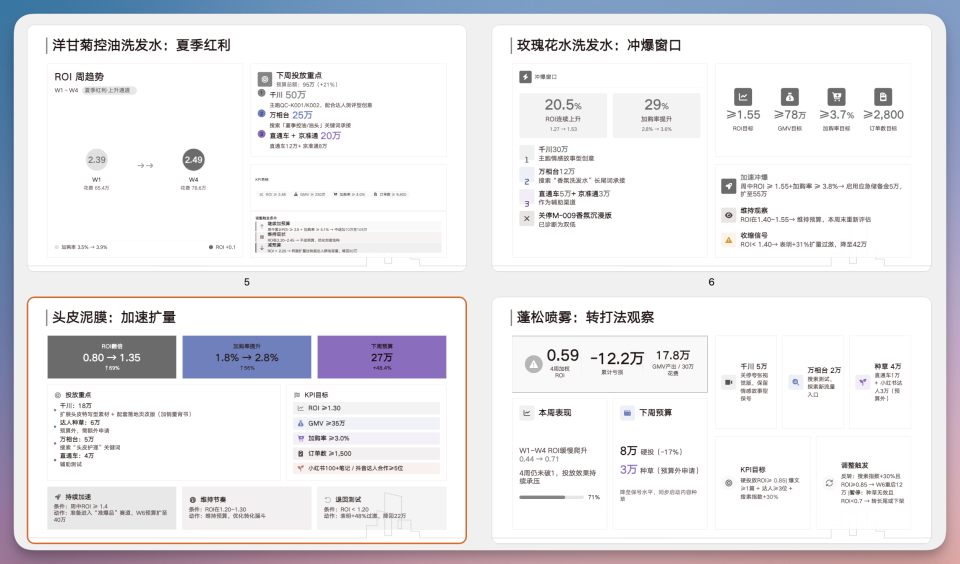Click the 夏季红利·上升通道 tag

coord(110,90)
